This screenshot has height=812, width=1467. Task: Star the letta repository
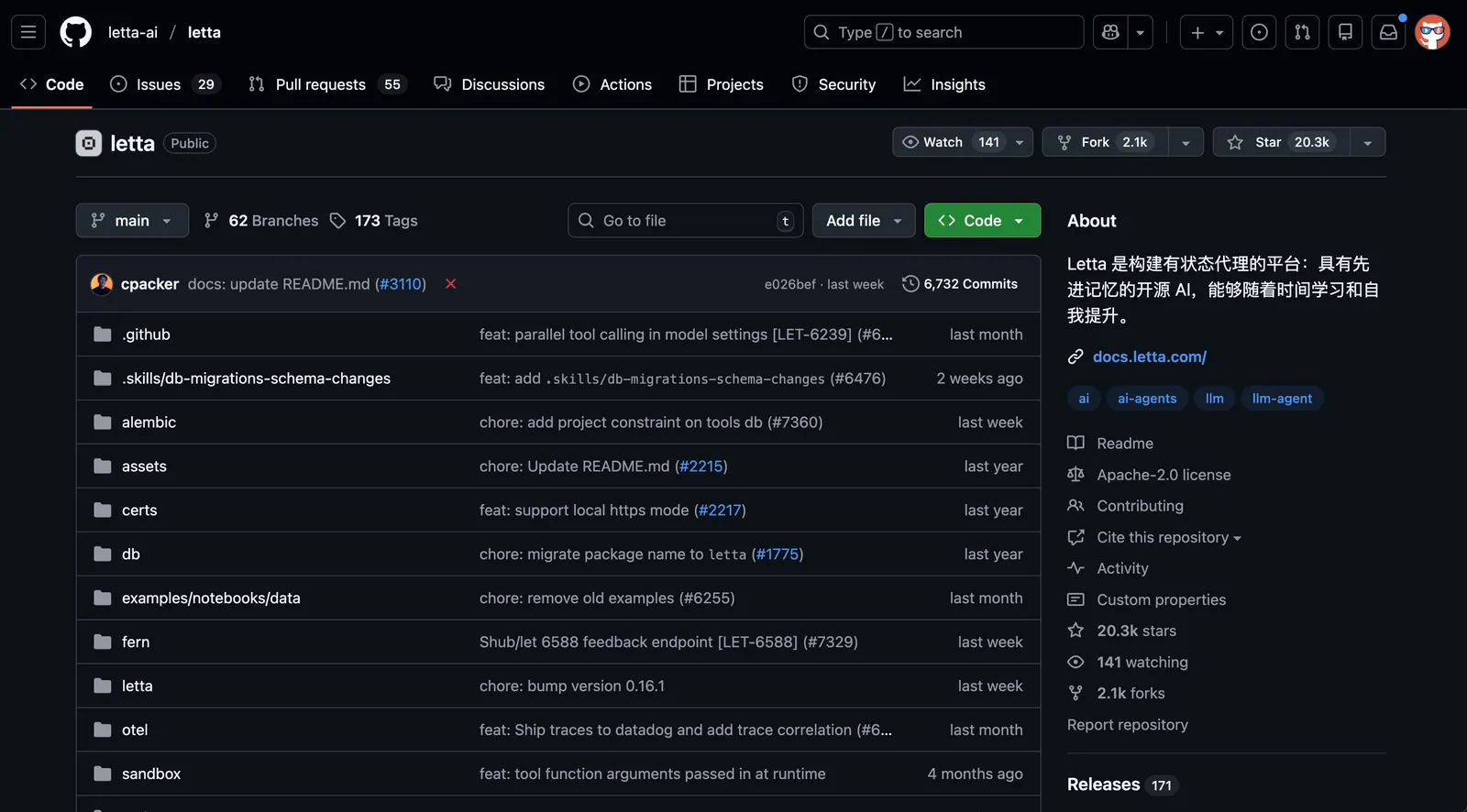1282,142
